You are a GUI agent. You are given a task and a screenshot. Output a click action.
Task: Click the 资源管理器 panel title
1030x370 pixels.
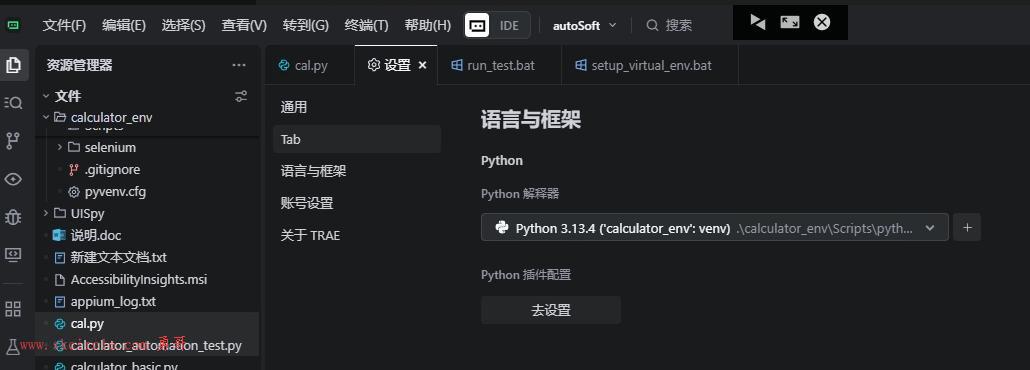79,65
